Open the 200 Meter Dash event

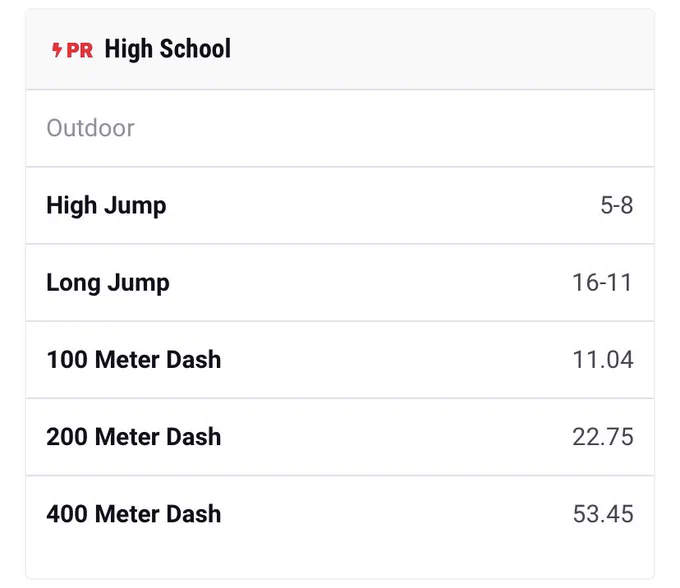(x=134, y=437)
